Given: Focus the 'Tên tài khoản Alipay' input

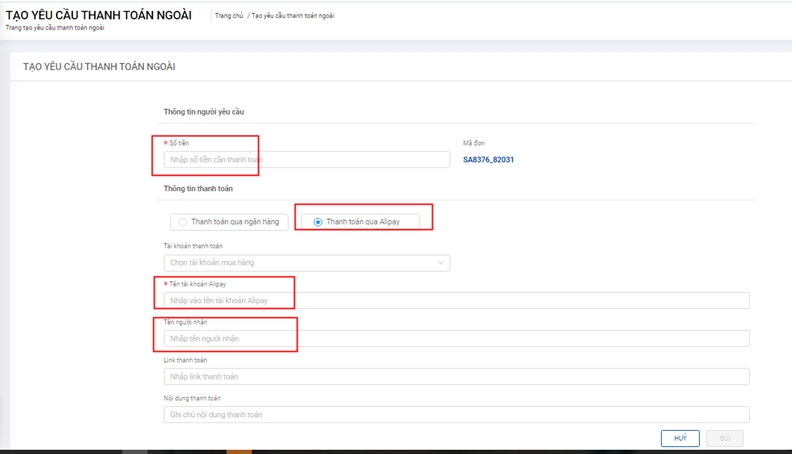Looking at the screenshot, I should (456, 301).
